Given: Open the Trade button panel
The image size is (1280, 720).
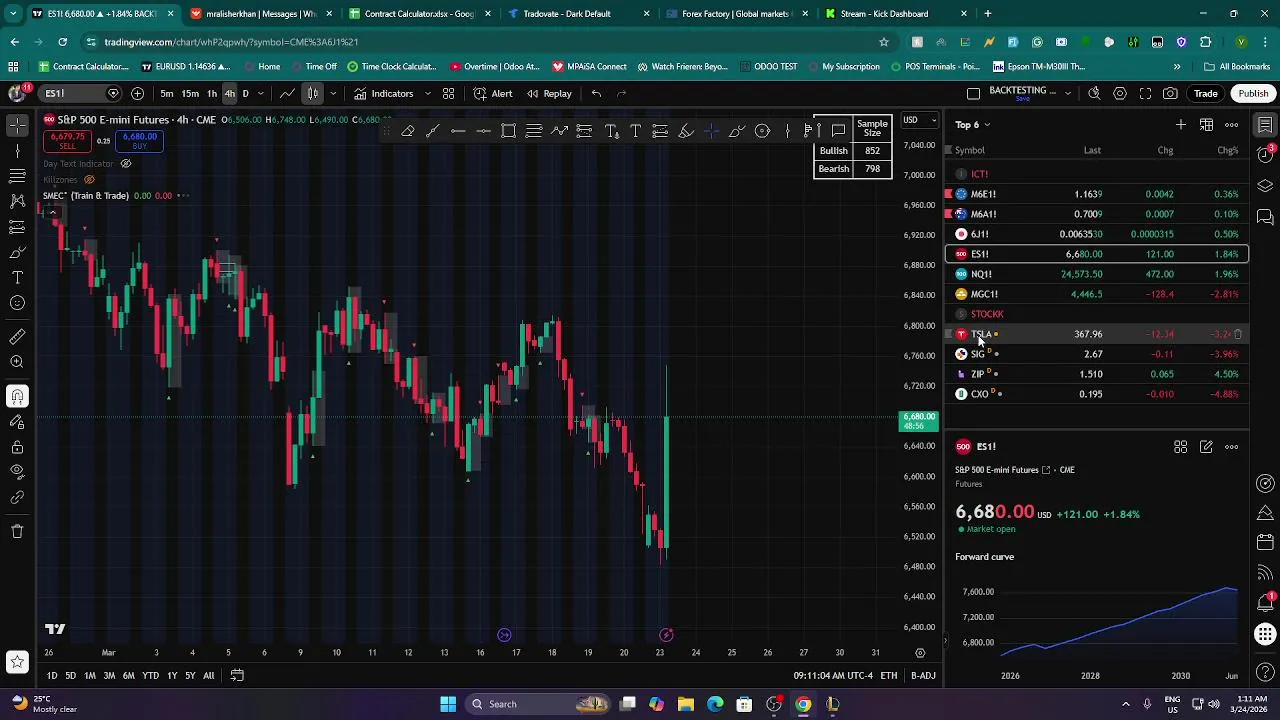Looking at the screenshot, I should (x=1205, y=93).
